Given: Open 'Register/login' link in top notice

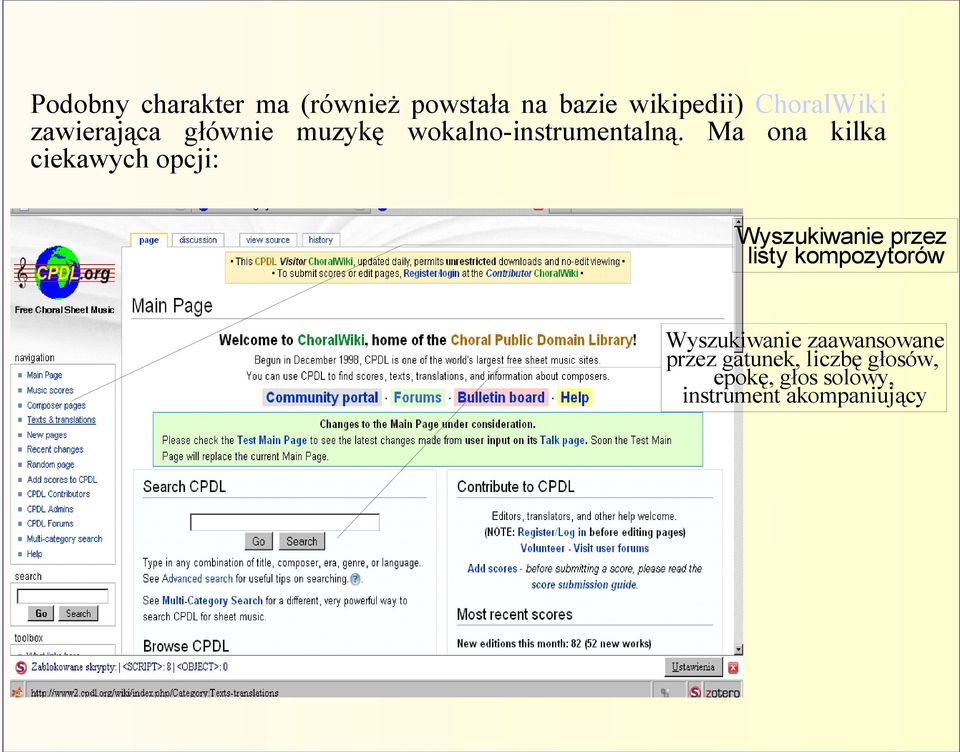Looking at the screenshot, I should pos(431,274).
